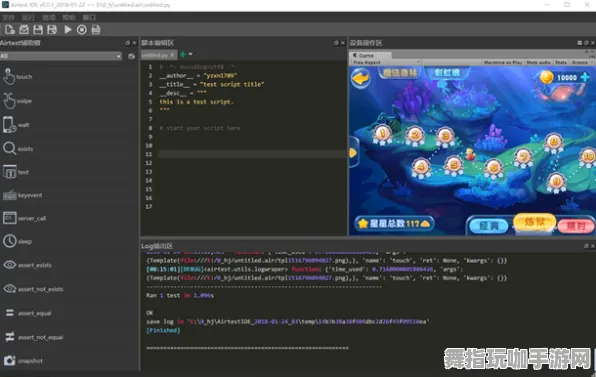Choose the blue 经典 mode button
The image size is (596, 377).
point(488,226)
